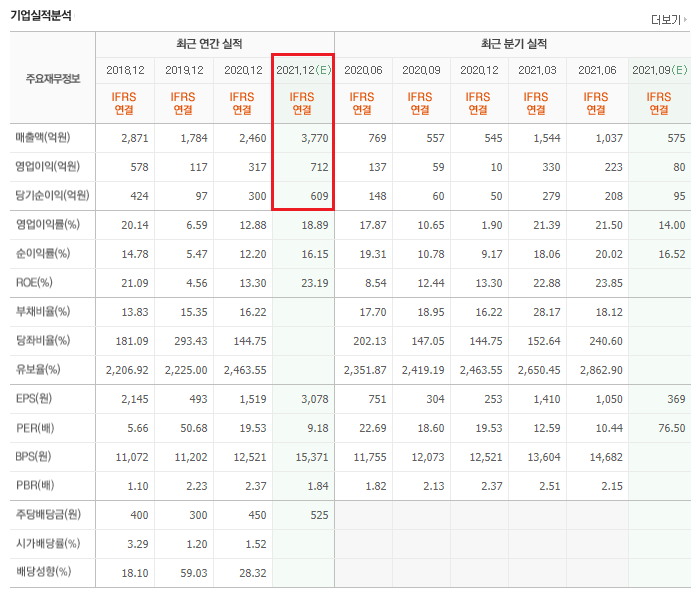This screenshot has width=695, height=591.
Task: Select the 2021.12(E) estimate column header
Action: tap(303, 70)
